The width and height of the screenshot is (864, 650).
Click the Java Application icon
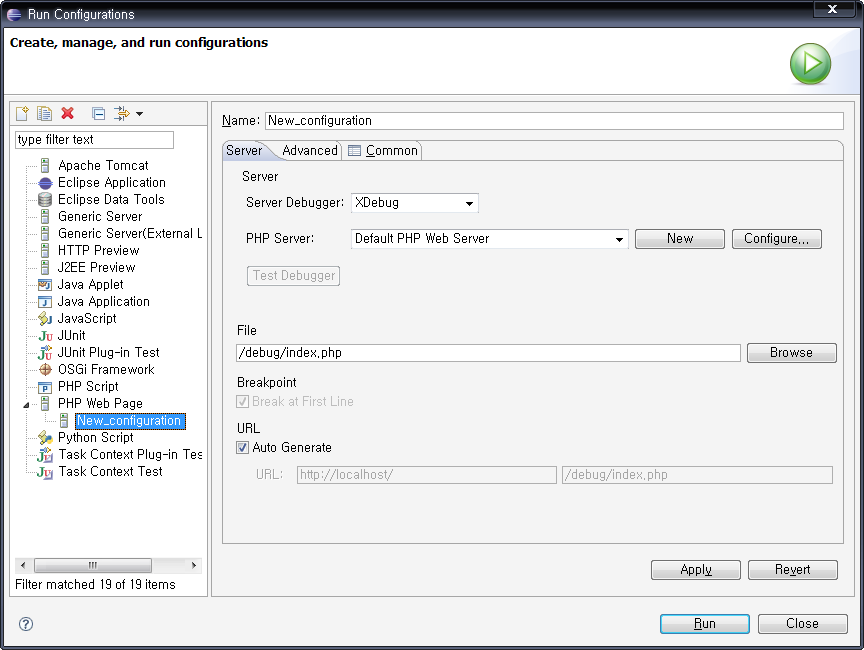point(45,302)
